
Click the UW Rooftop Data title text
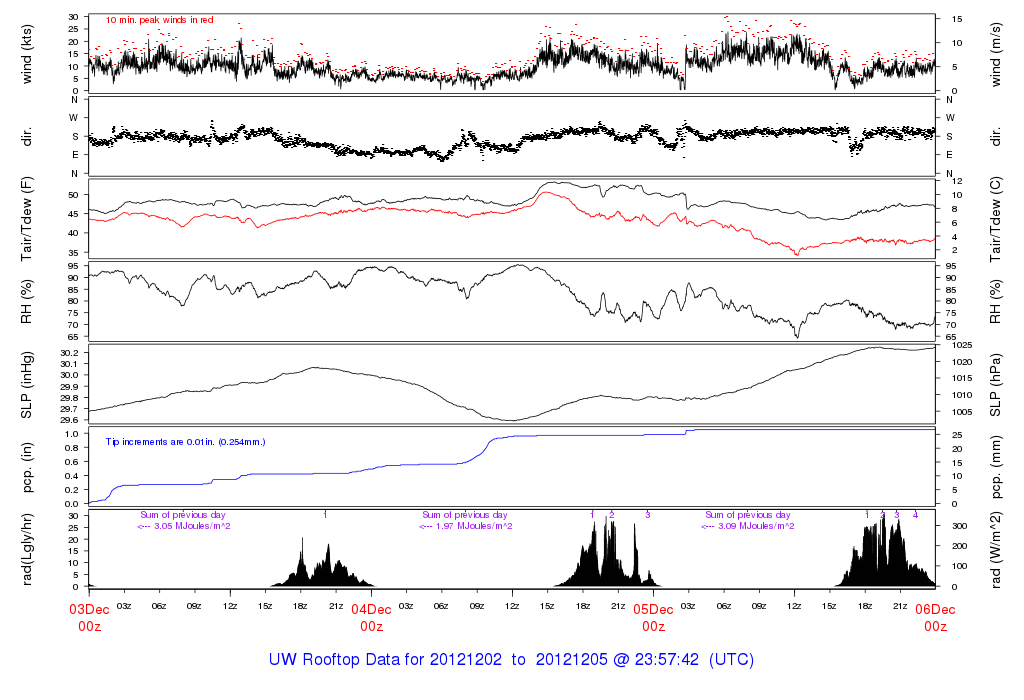point(511,660)
